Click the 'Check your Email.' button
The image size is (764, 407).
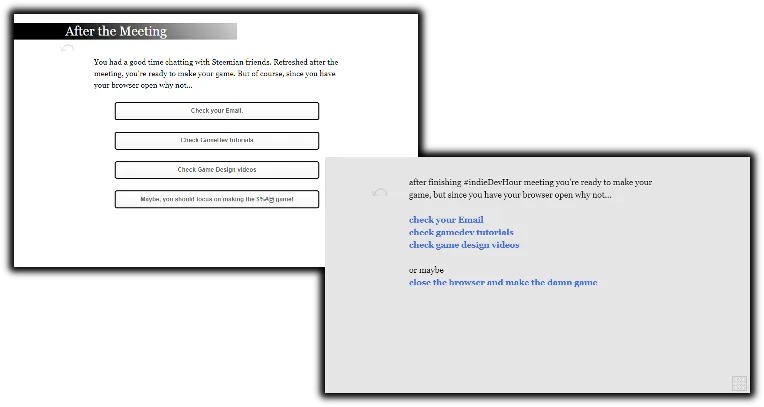[x=217, y=111]
